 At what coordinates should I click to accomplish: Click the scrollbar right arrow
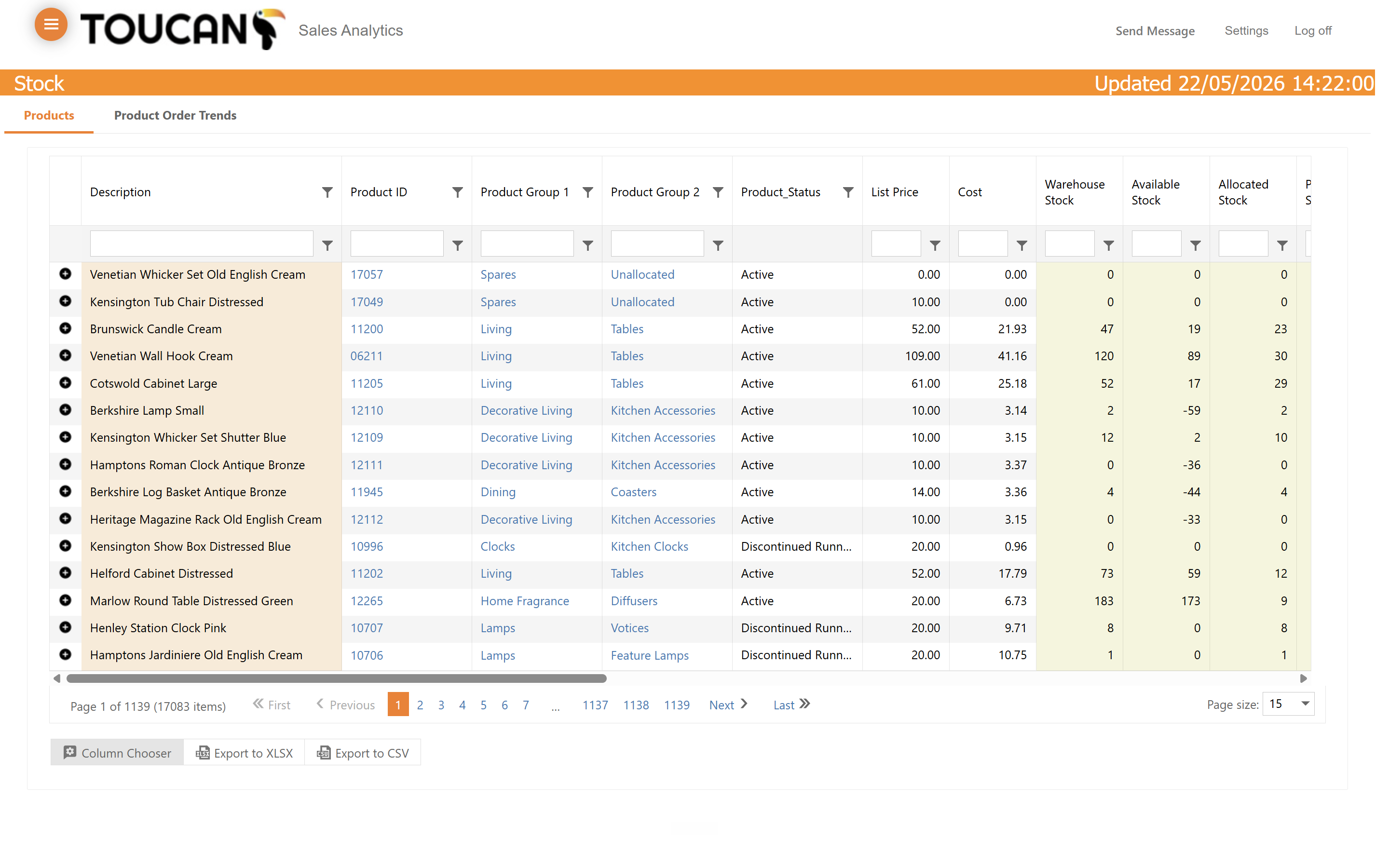pos(1303,678)
